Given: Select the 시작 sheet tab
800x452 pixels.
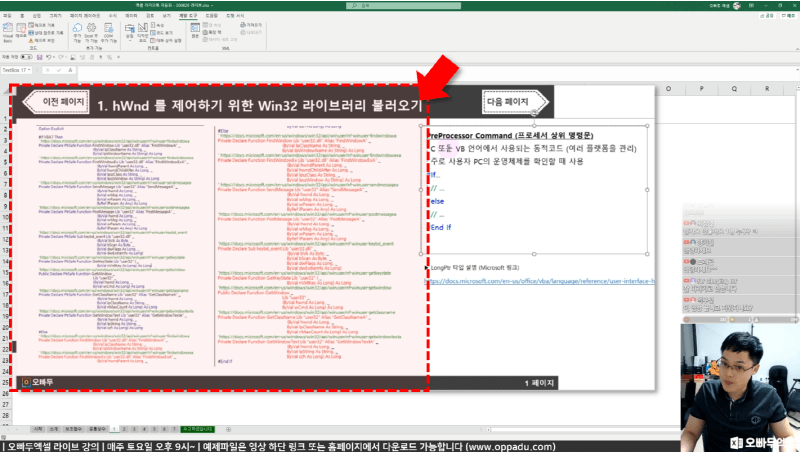Looking at the screenshot, I should pyautogui.click(x=38, y=430).
